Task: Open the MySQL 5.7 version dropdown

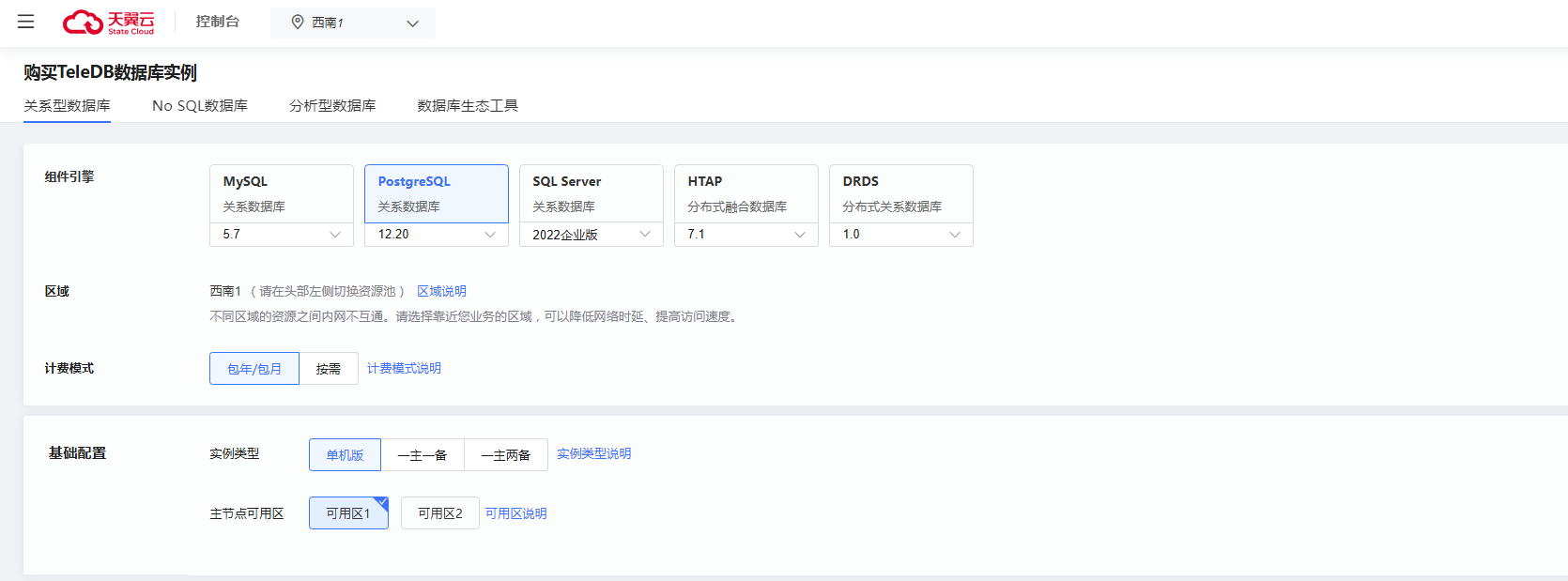Action: click(282, 235)
